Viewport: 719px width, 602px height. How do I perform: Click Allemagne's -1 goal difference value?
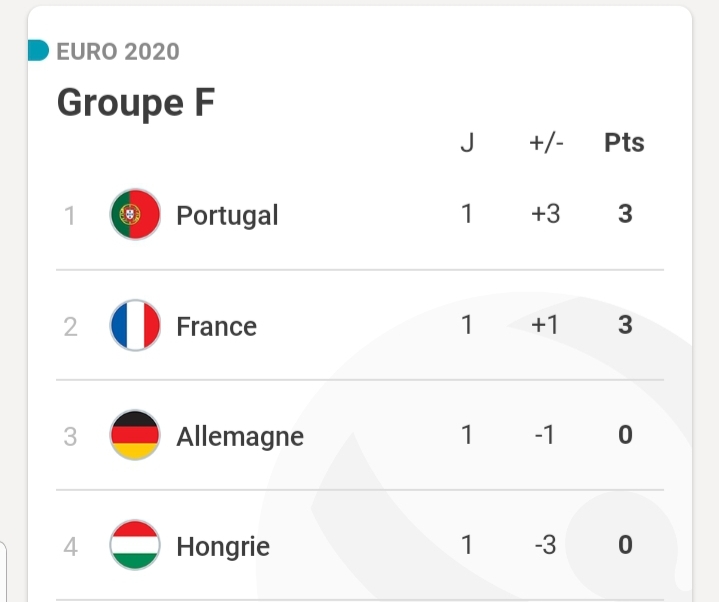(x=546, y=435)
